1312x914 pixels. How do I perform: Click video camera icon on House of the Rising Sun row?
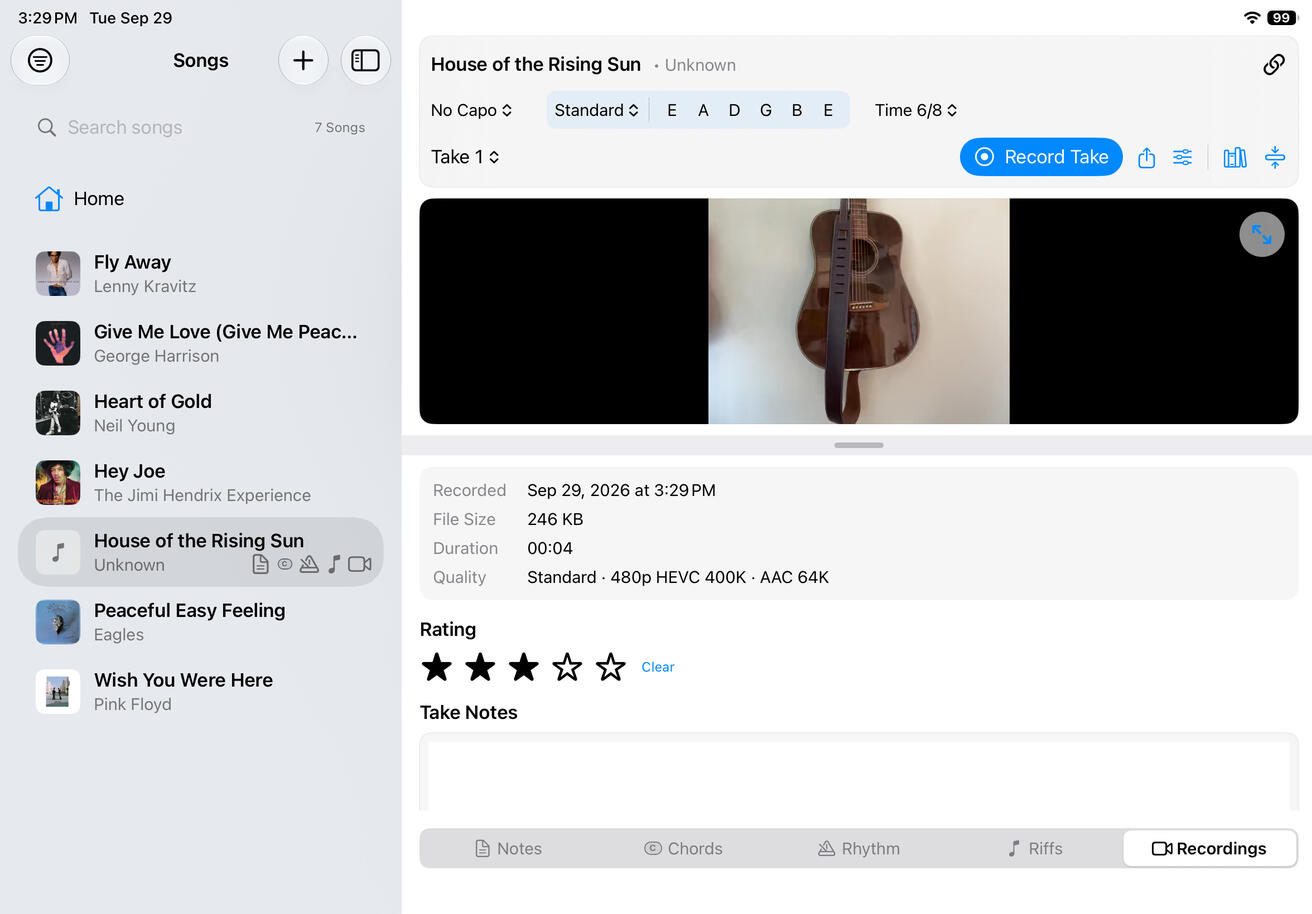359,564
